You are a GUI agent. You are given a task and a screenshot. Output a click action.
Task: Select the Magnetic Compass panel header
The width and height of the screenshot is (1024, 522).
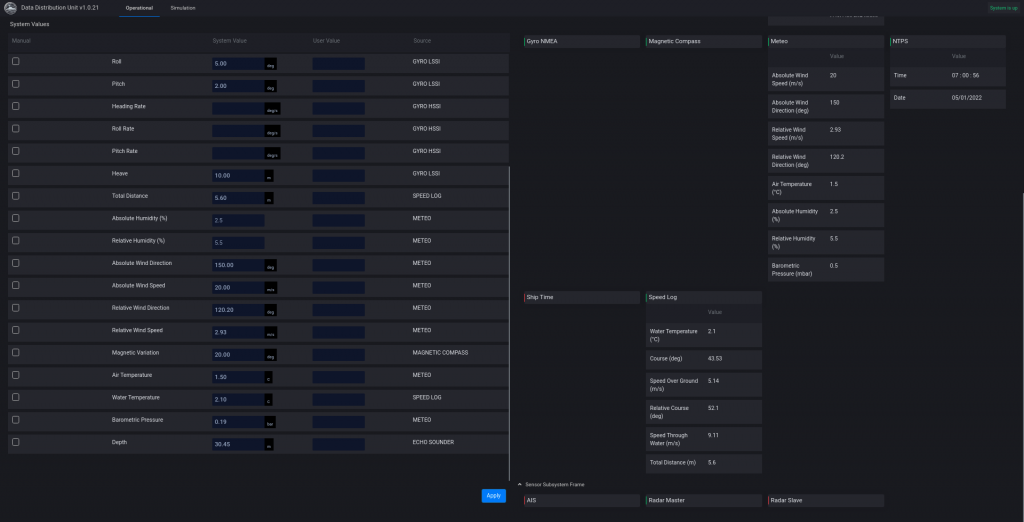[x=704, y=41]
